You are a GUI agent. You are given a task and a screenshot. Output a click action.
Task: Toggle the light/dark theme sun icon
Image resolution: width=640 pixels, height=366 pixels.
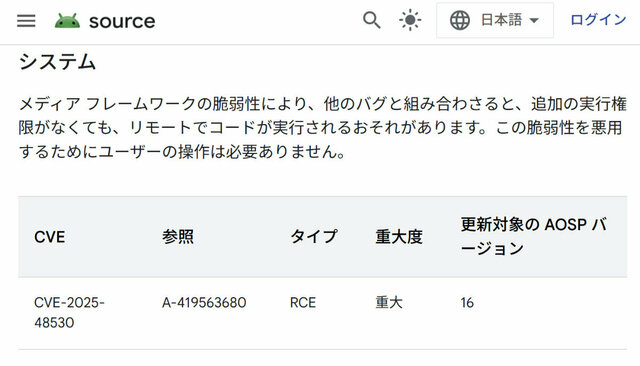pyautogui.click(x=410, y=20)
